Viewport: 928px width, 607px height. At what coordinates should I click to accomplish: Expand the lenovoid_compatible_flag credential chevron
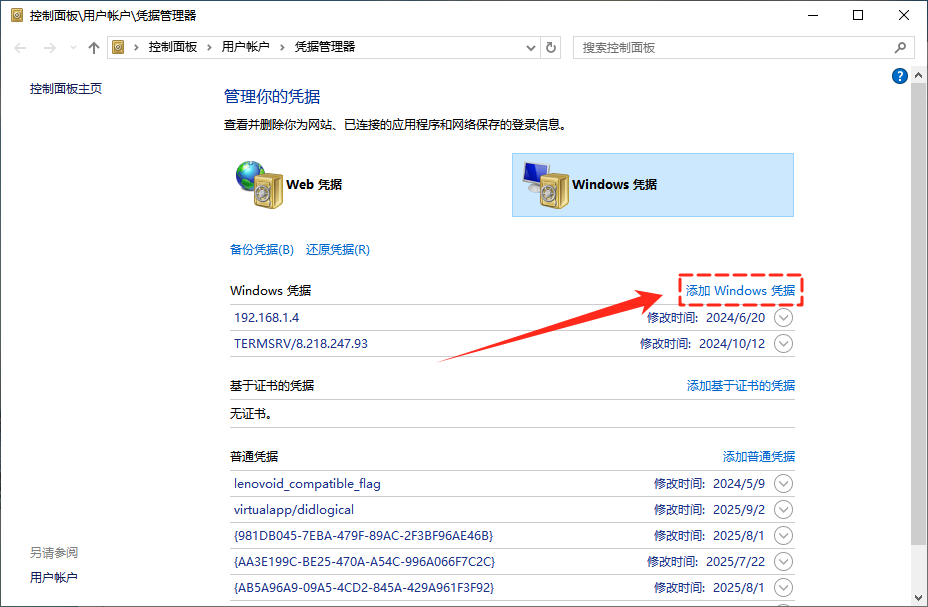[x=783, y=484]
